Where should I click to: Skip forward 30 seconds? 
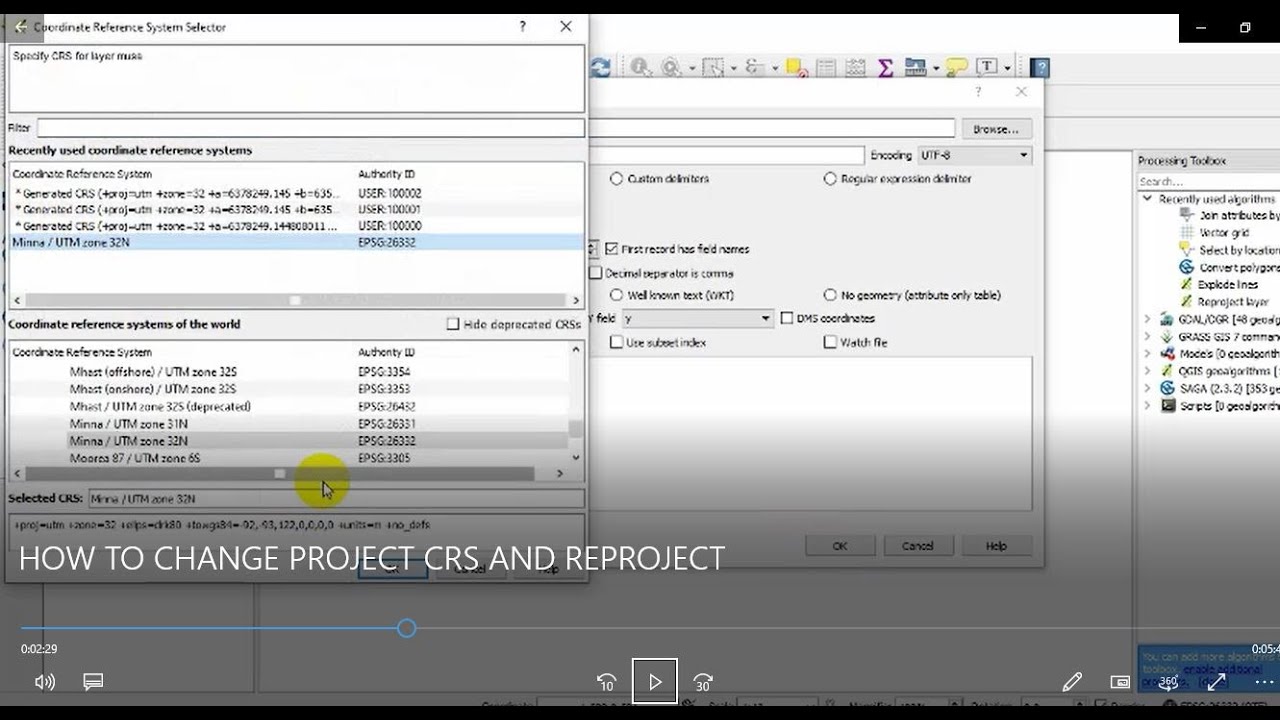[x=703, y=682]
